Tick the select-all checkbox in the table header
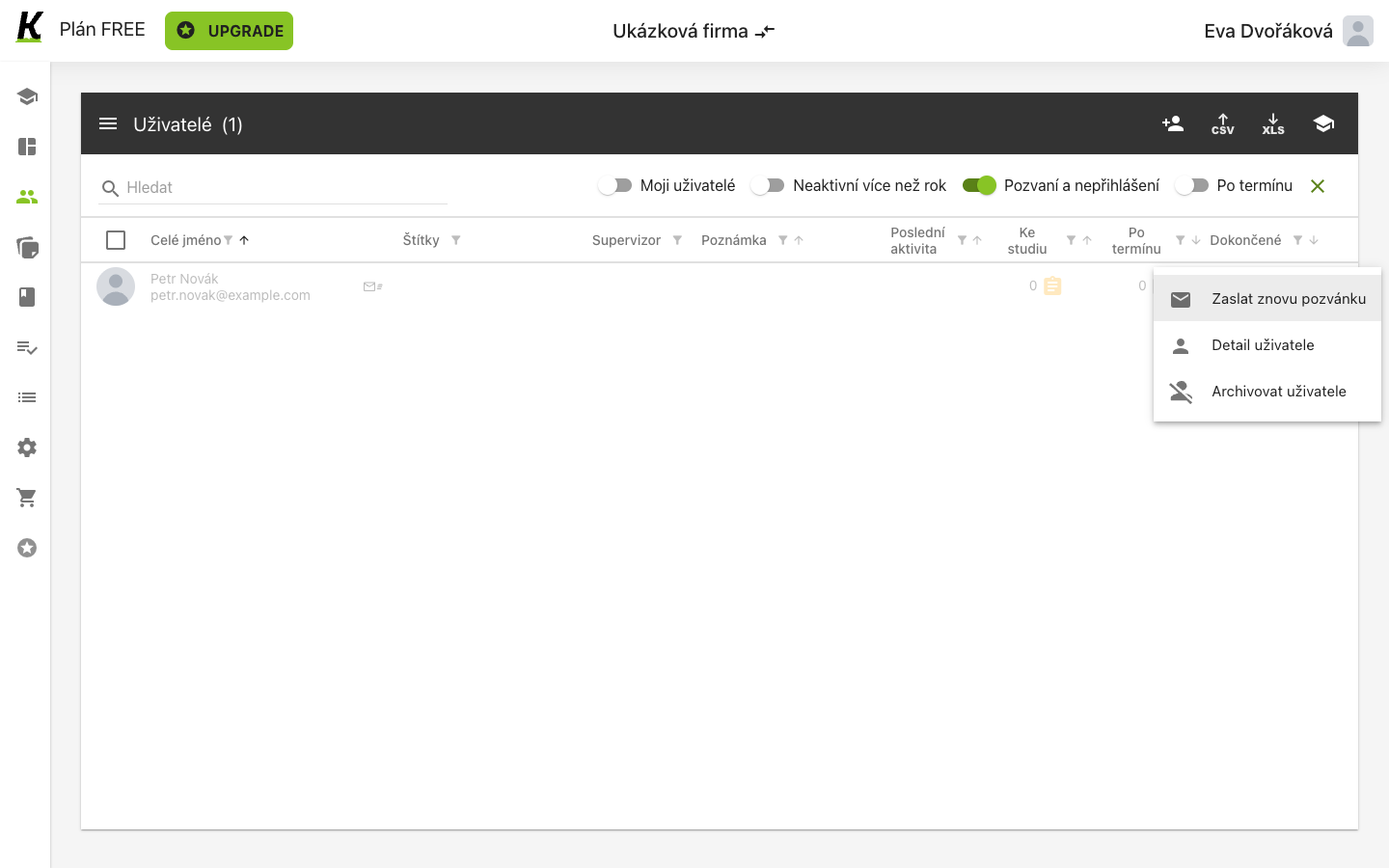The height and width of the screenshot is (868, 1389). (x=116, y=240)
